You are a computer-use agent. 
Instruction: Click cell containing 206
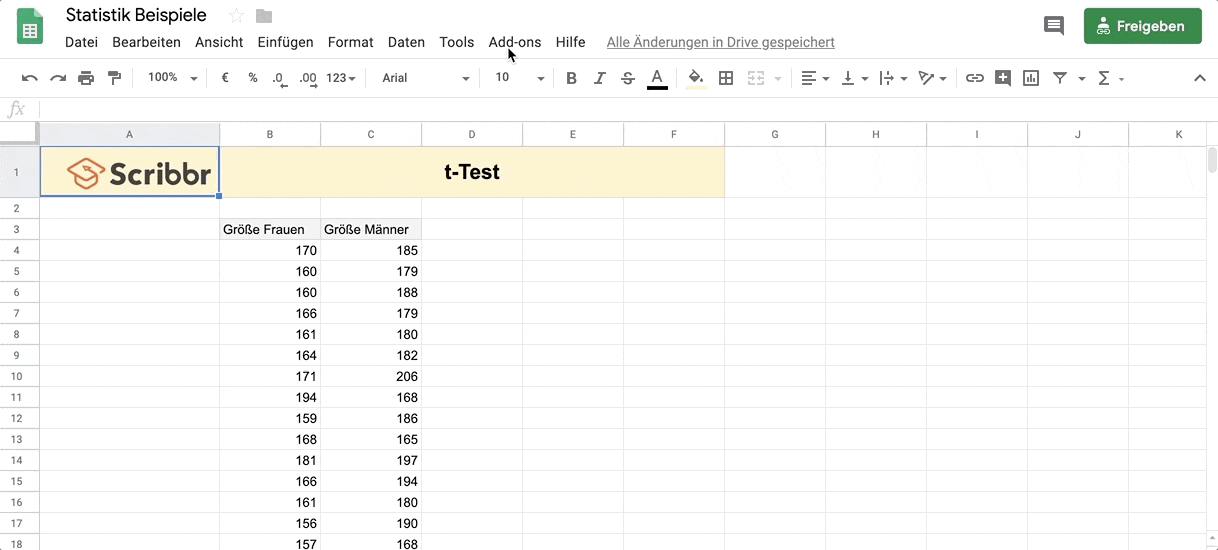pyautogui.click(x=371, y=376)
